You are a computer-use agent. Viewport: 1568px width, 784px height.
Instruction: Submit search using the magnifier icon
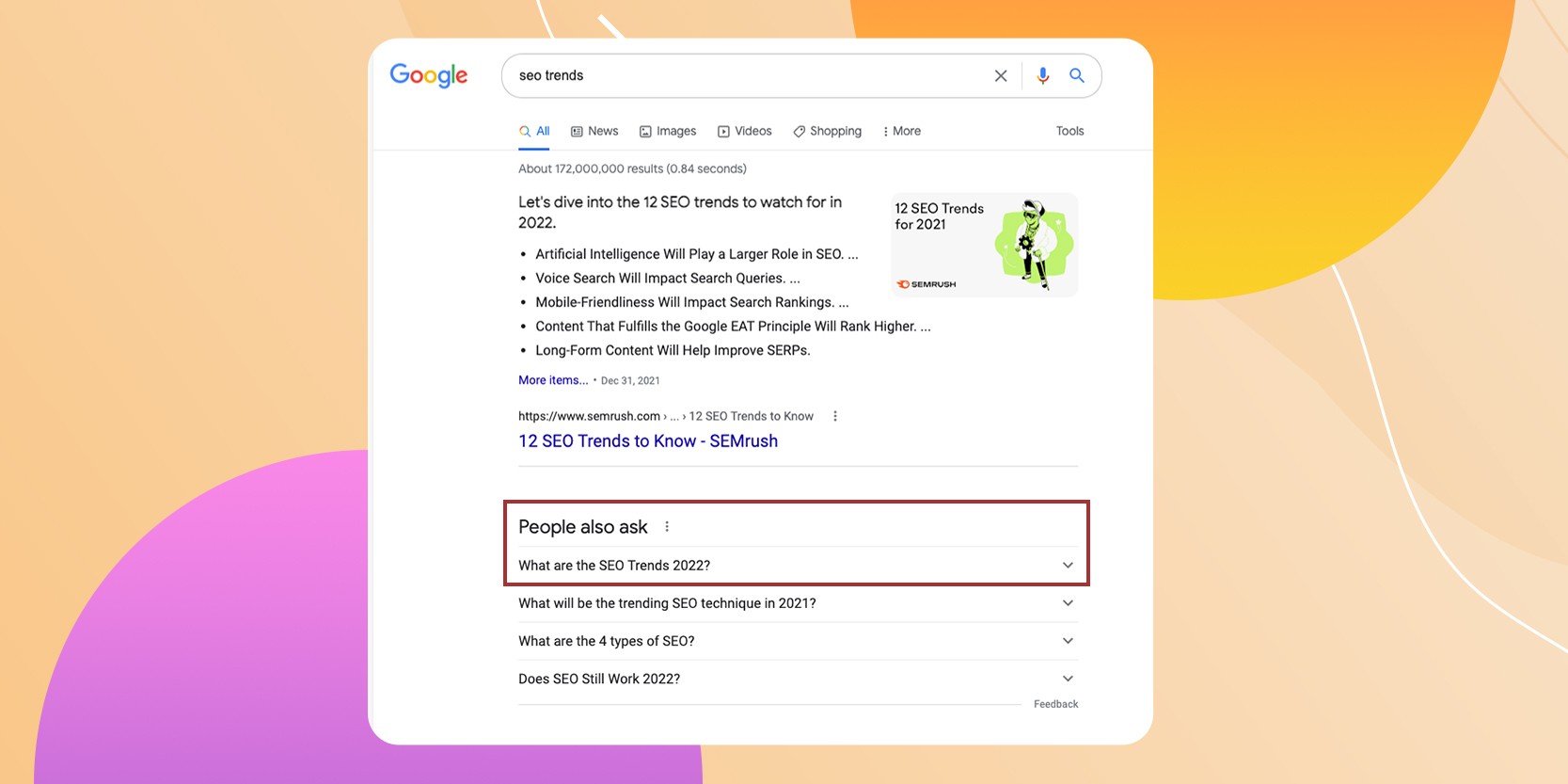click(x=1077, y=75)
